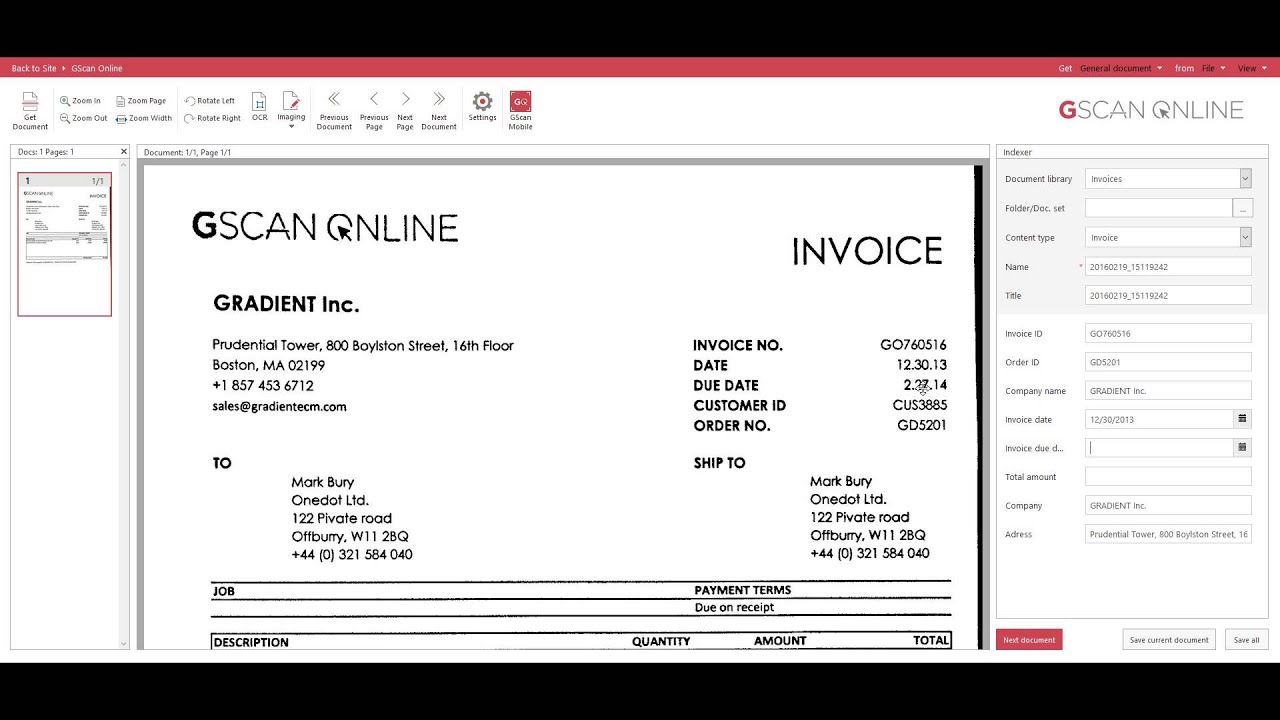The image size is (1280, 720).
Task: Zoom Out of the document
Action: pyautogui.click(x=83, y=118)
